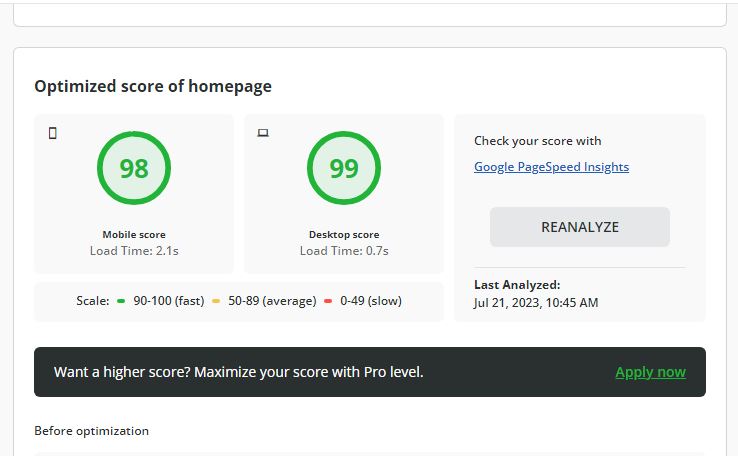Click the mobile score 98 circle

click(x=134, y=168)
